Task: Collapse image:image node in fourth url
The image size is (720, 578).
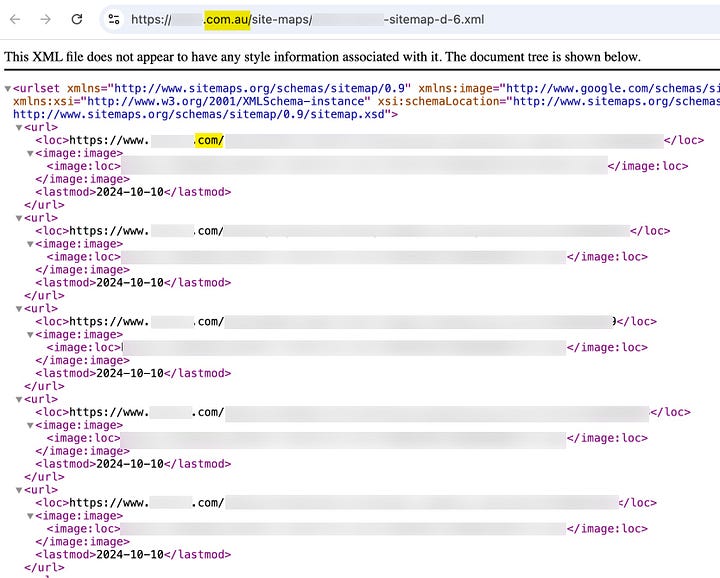Action: pos(30,426)
